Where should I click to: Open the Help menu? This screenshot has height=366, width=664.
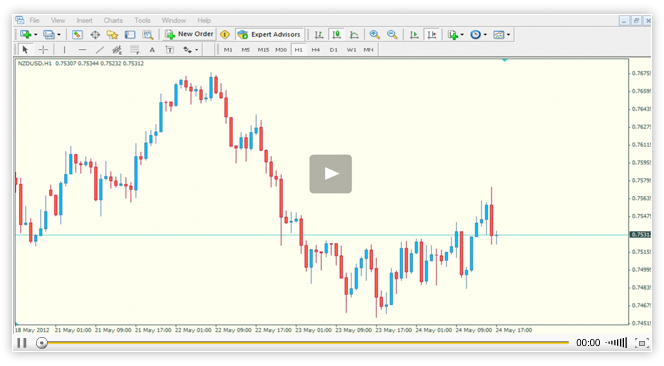204,20
